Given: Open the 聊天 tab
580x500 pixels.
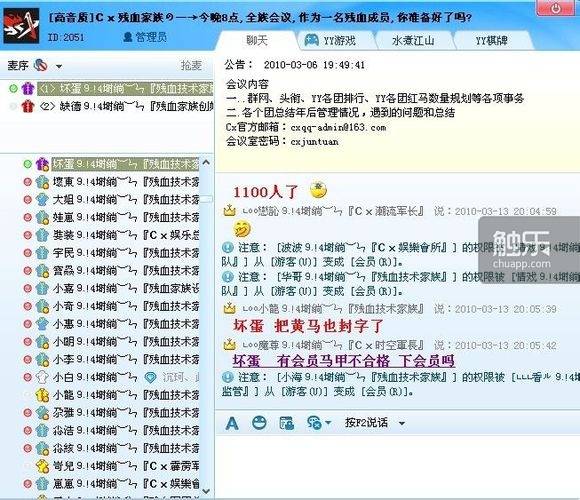Looking at the screenshot, I should click(257, 40).
